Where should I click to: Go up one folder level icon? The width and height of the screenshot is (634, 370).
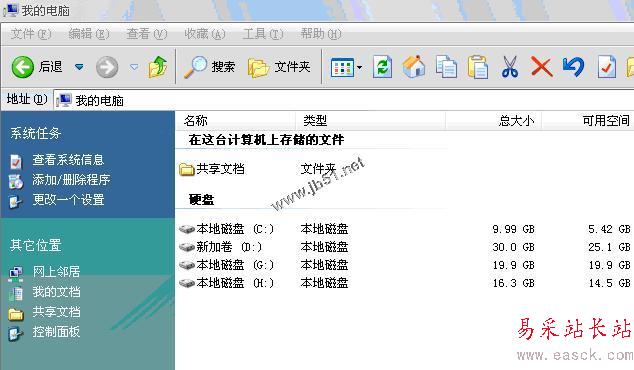click(x=158, y=67)
